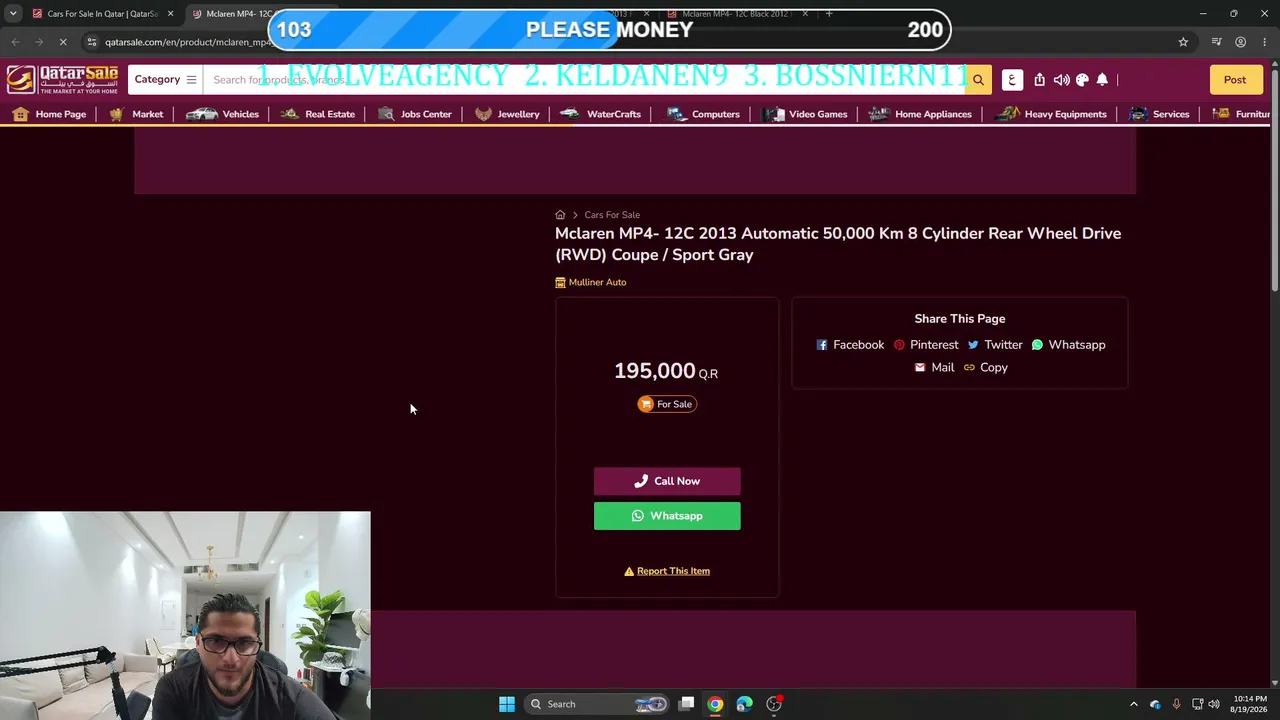Click the QatarSale logo
The height and width of the screenshot is (720, 1280).
(62, 80)
